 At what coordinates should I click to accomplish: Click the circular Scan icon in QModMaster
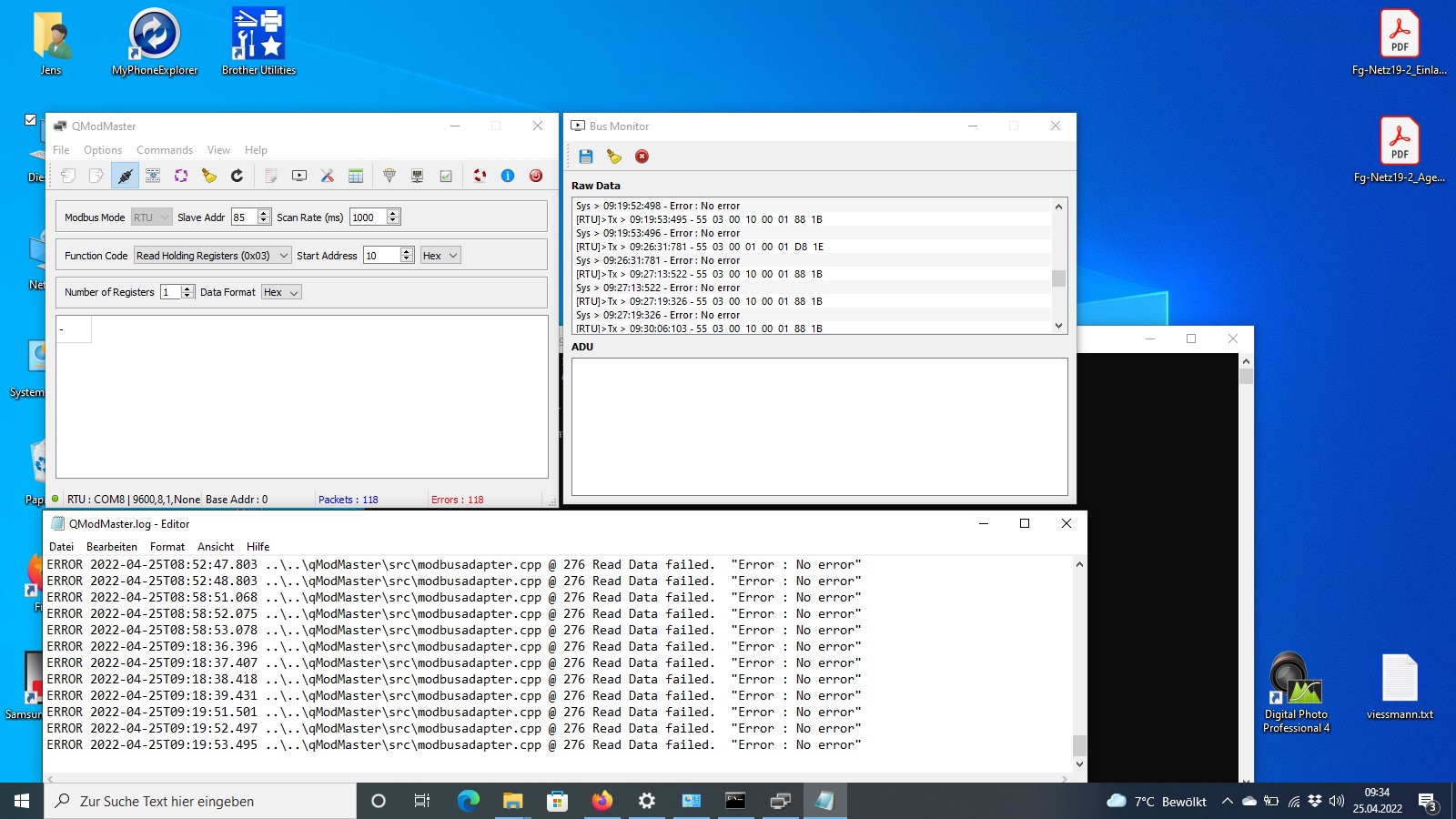[181, 176]
